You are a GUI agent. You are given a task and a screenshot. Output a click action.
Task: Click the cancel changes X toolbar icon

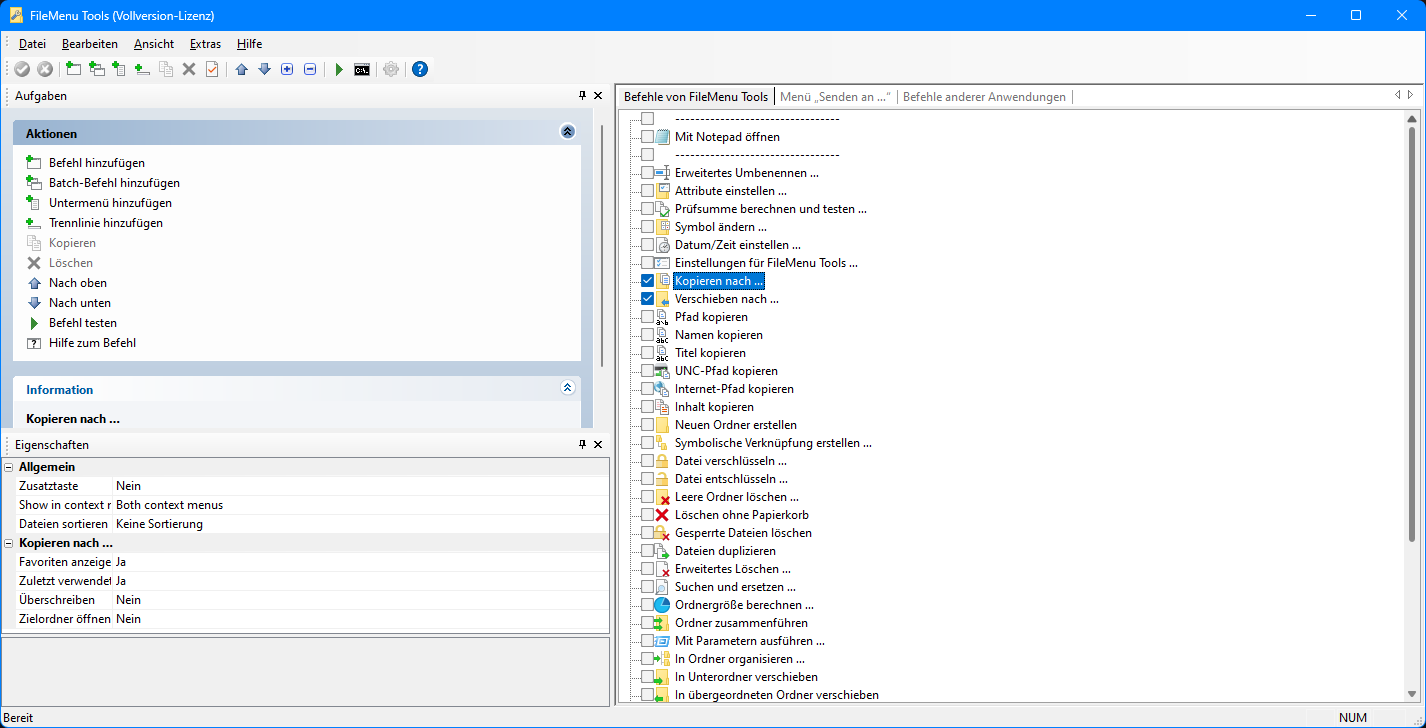pyautogui.click(x=45, y=69)
